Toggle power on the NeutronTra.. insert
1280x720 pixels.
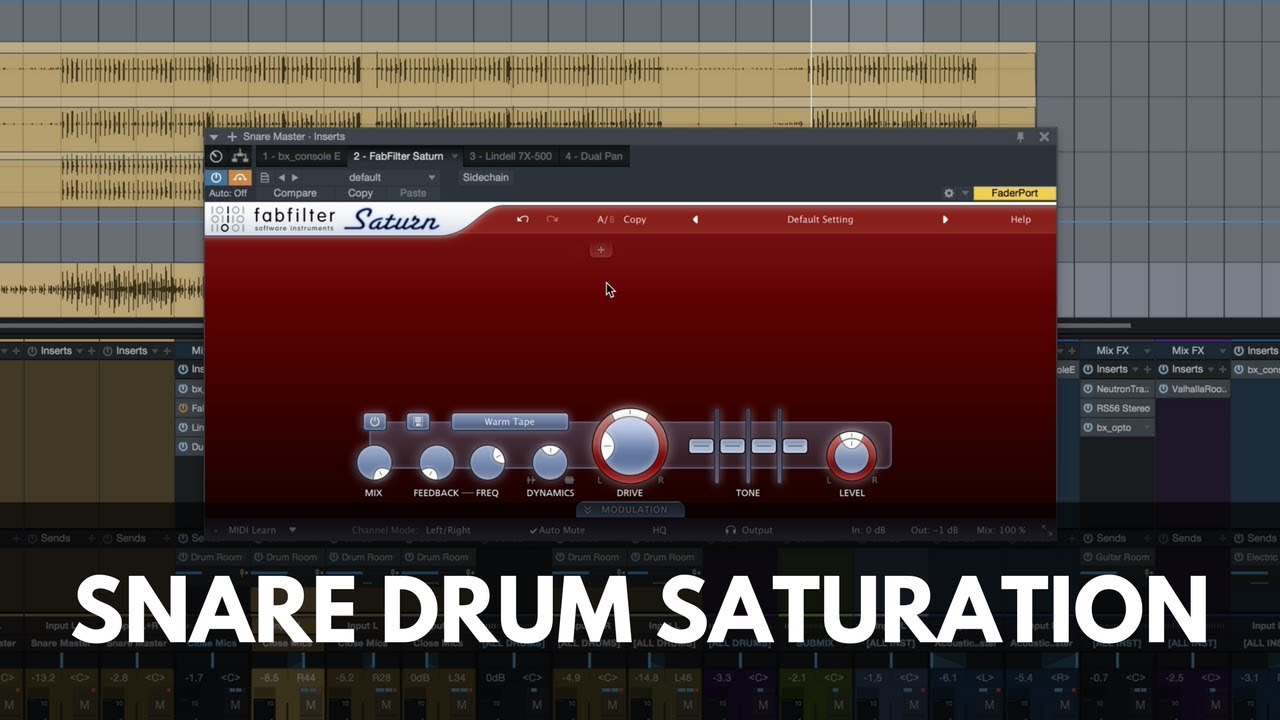coord(1088,389)
